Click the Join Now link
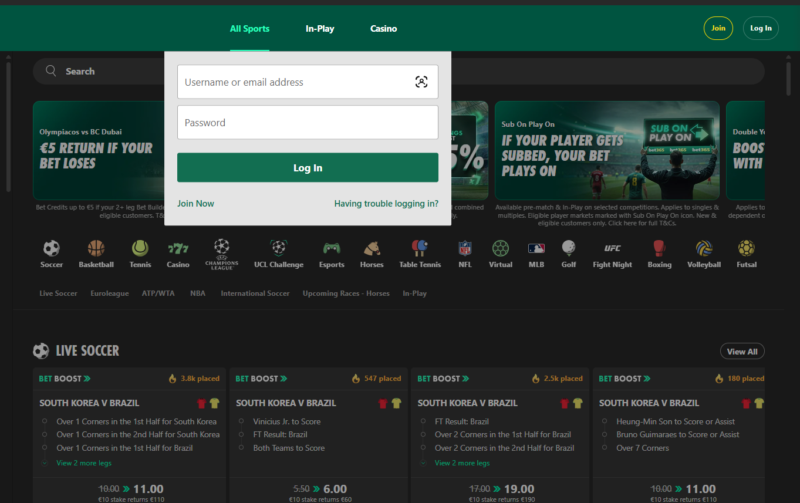 [195, 204]
